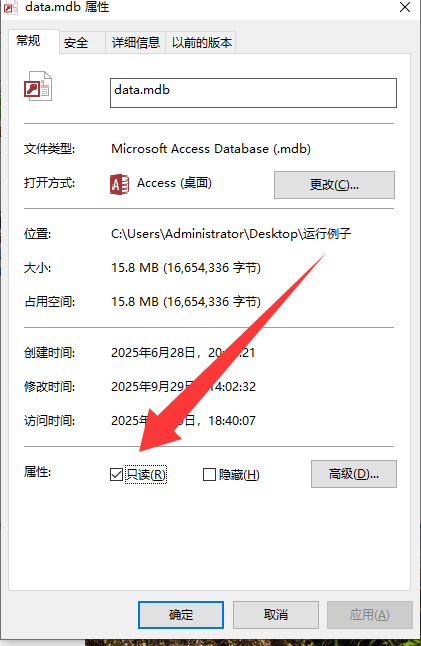Click the large Access database file icon
The height and width of the screenshot is (646, 421).
point(38,86)
